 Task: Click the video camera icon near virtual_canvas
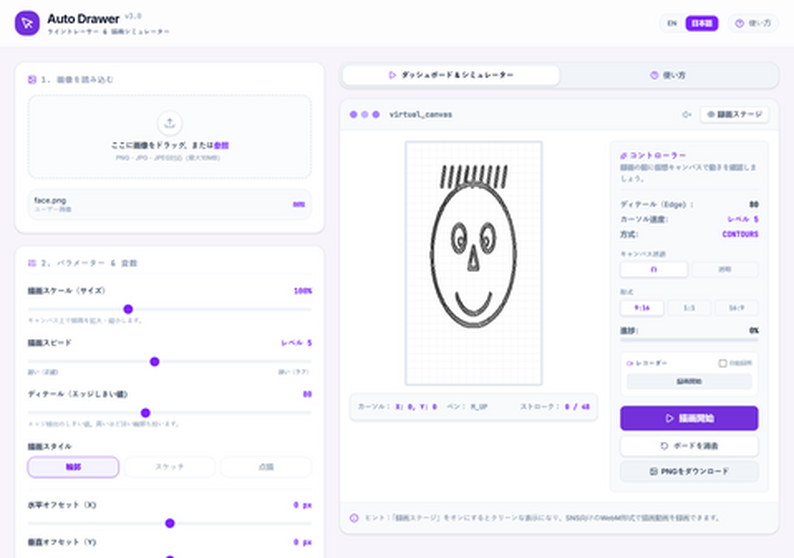[687, 114]
